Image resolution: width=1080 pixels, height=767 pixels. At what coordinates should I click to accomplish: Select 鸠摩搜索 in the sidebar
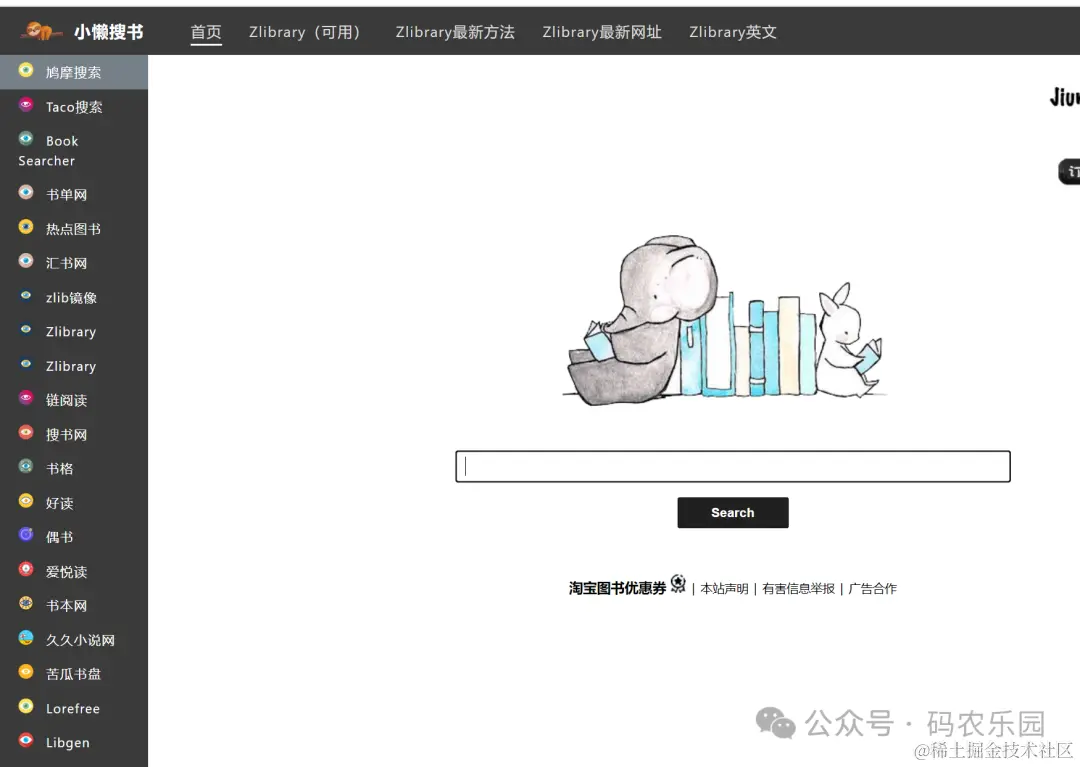tap(74, 72)
